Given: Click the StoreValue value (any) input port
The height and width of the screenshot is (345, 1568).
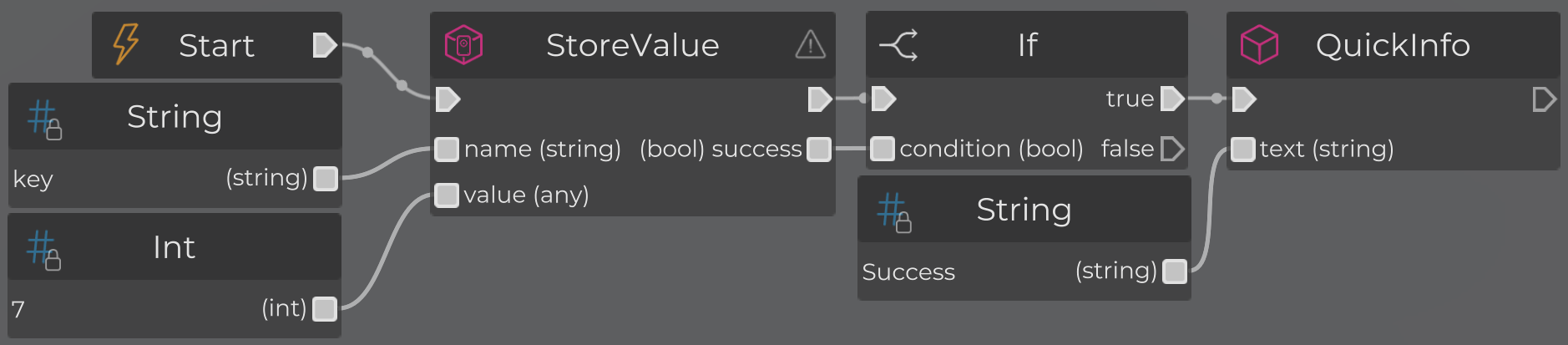Looking at the screenshot, I should pos(447,195).
